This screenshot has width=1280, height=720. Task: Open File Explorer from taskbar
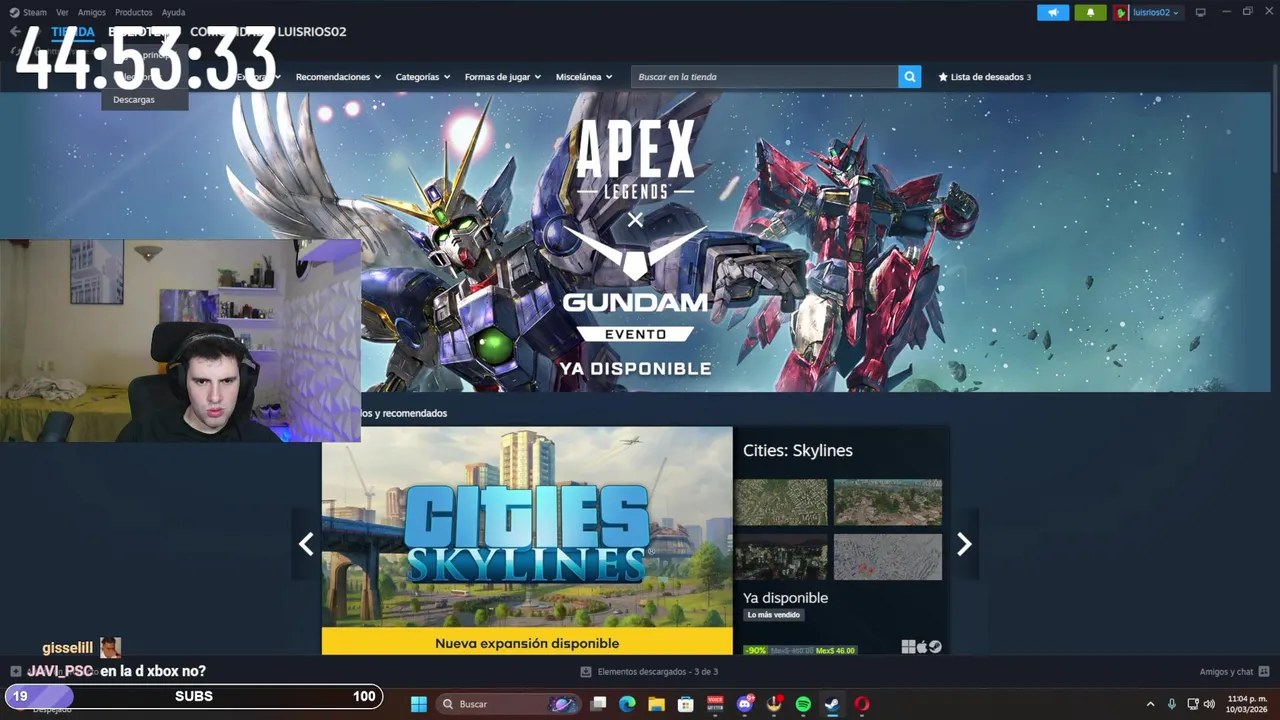click(x=657, y=704)
